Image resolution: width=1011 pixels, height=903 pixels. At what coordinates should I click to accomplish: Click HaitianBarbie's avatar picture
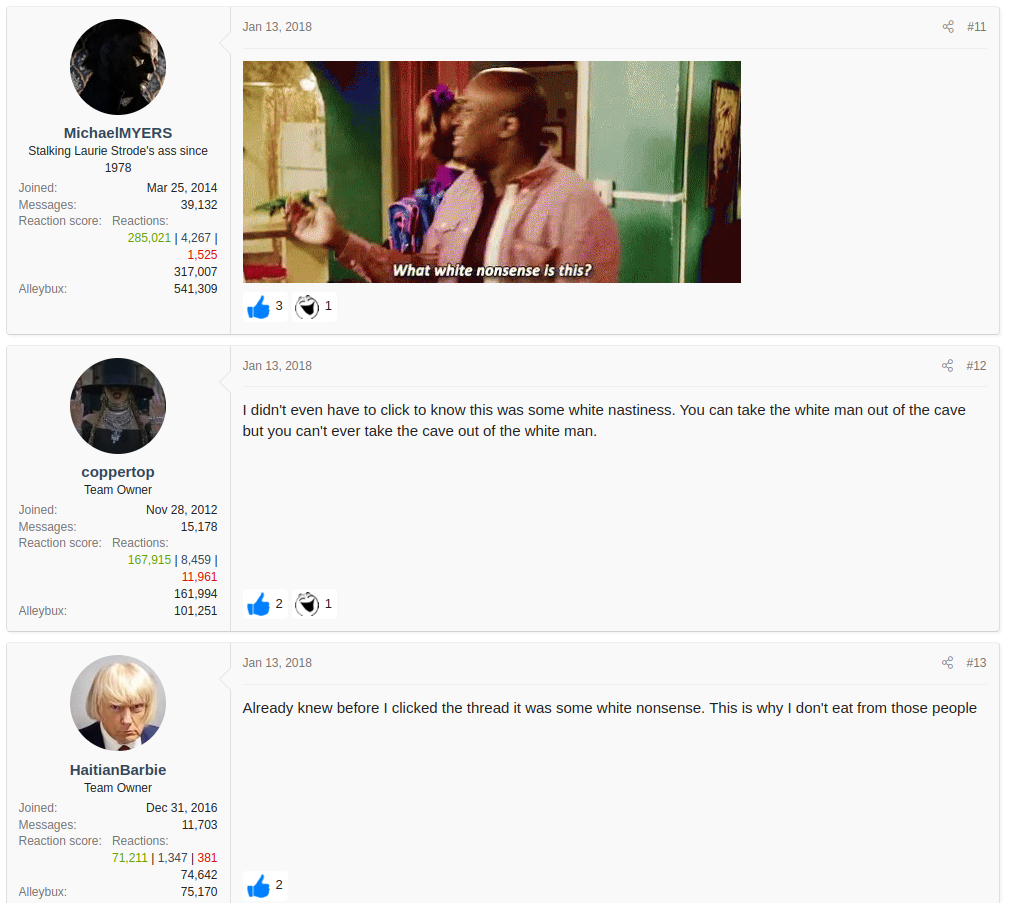[118, 703]
